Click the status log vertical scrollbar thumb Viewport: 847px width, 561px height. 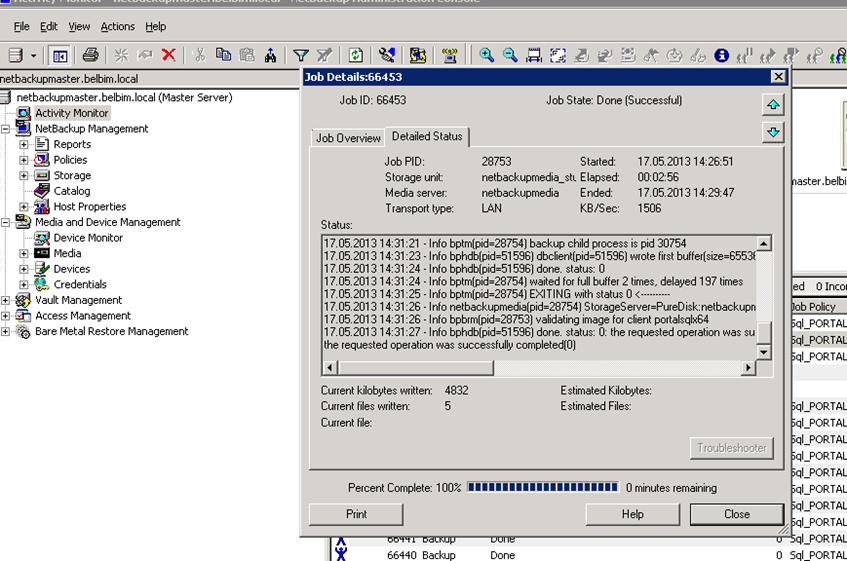click(x=763, y=333)
